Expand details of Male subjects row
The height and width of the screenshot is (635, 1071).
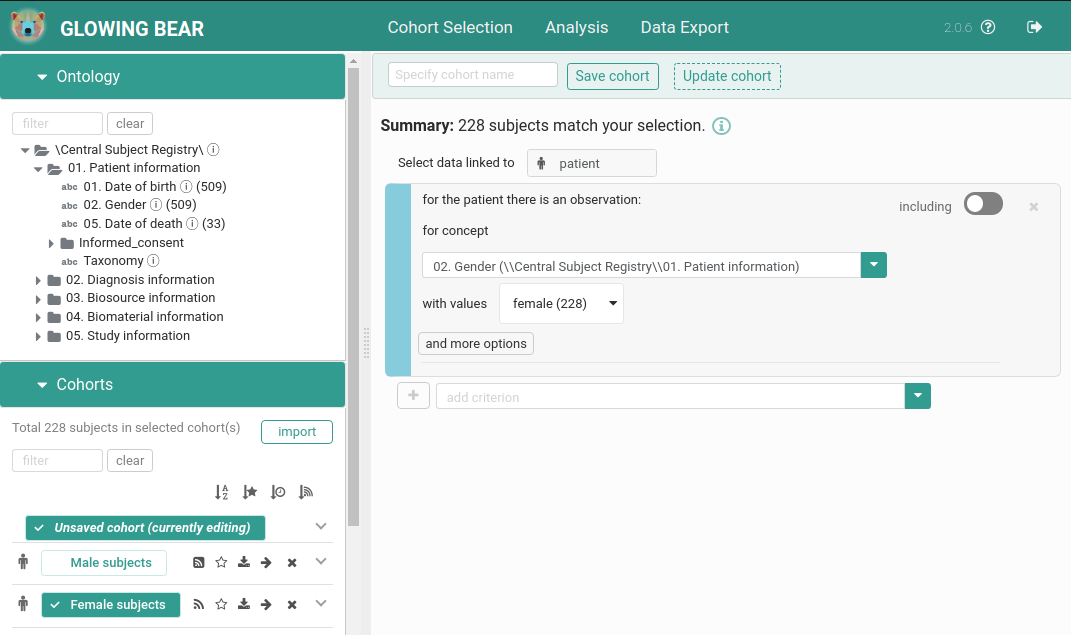(321, 561)
